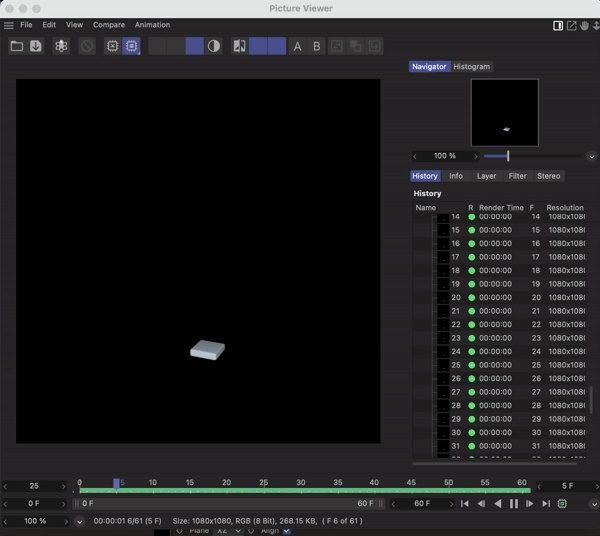Screen dimensions: 600x536
Task: Click the Open file folder icon
Action: [17, 46]
